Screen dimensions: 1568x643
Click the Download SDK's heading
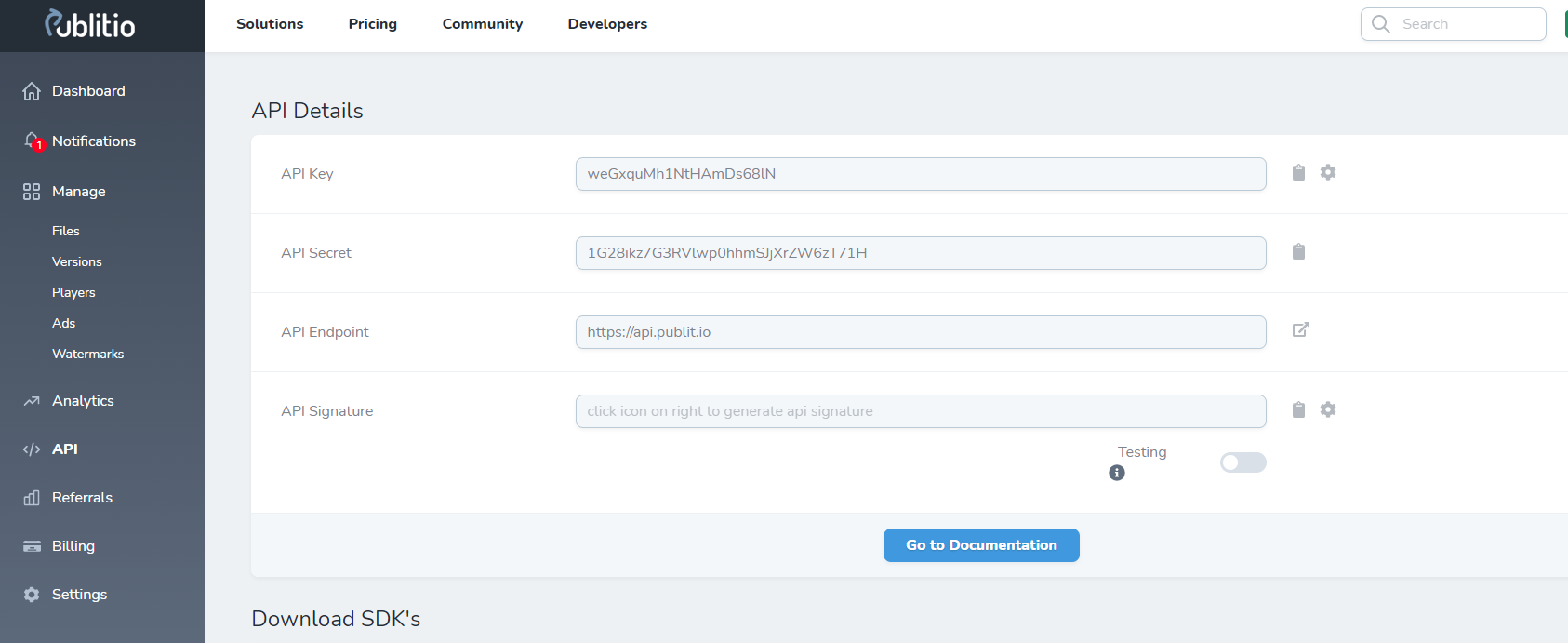click(336, 619)
